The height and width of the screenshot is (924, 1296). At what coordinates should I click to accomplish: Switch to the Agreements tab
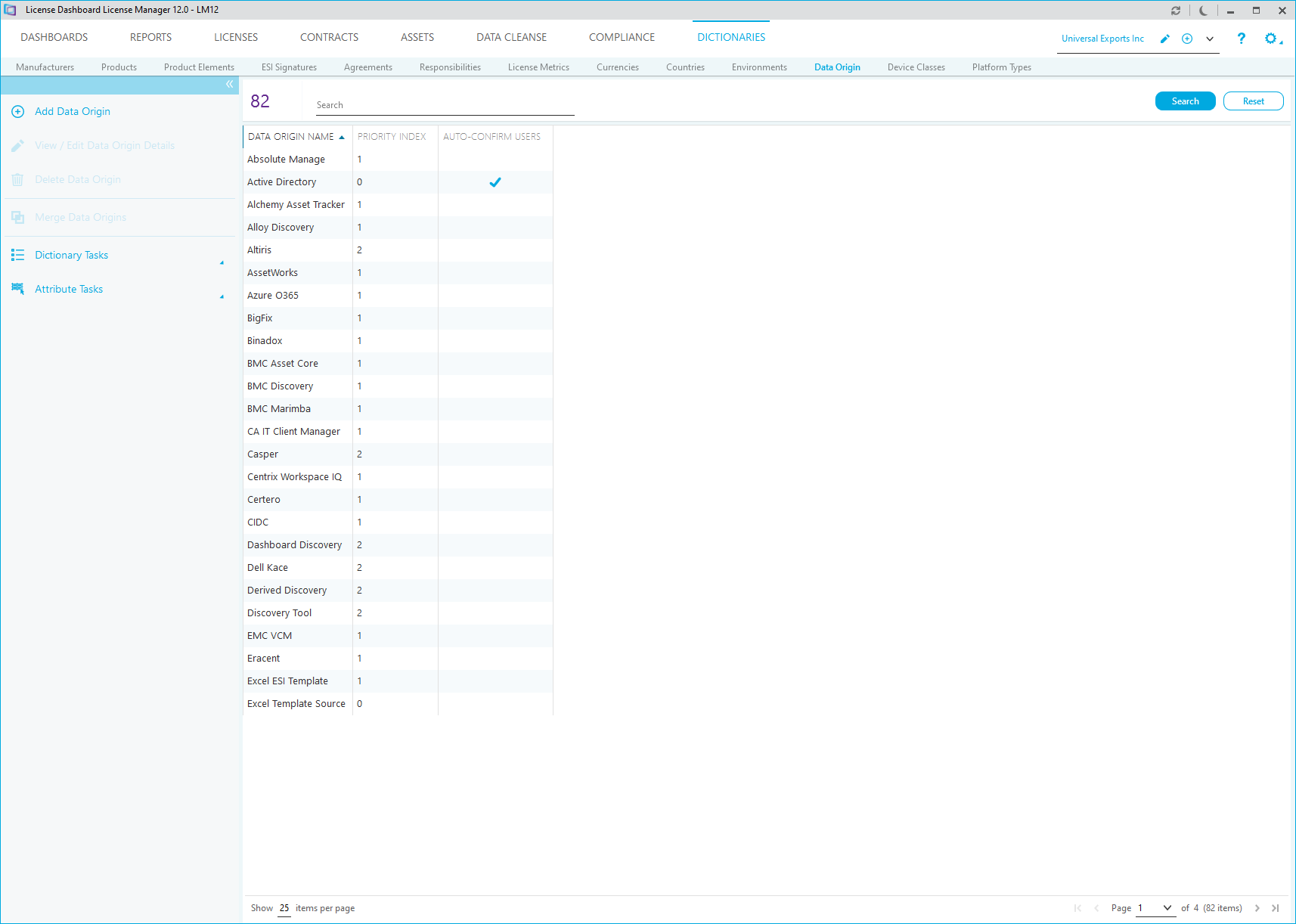click(x=368, y=67)
